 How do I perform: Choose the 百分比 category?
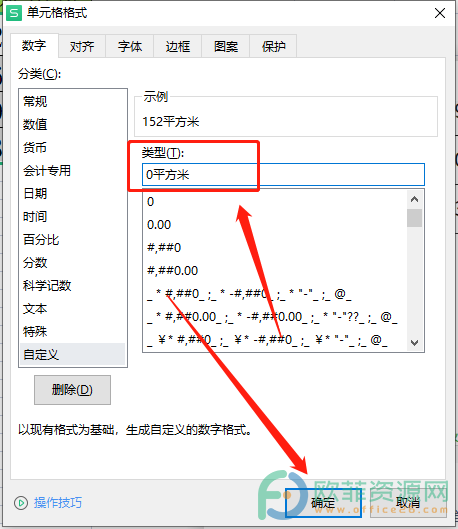pos(73,240)
